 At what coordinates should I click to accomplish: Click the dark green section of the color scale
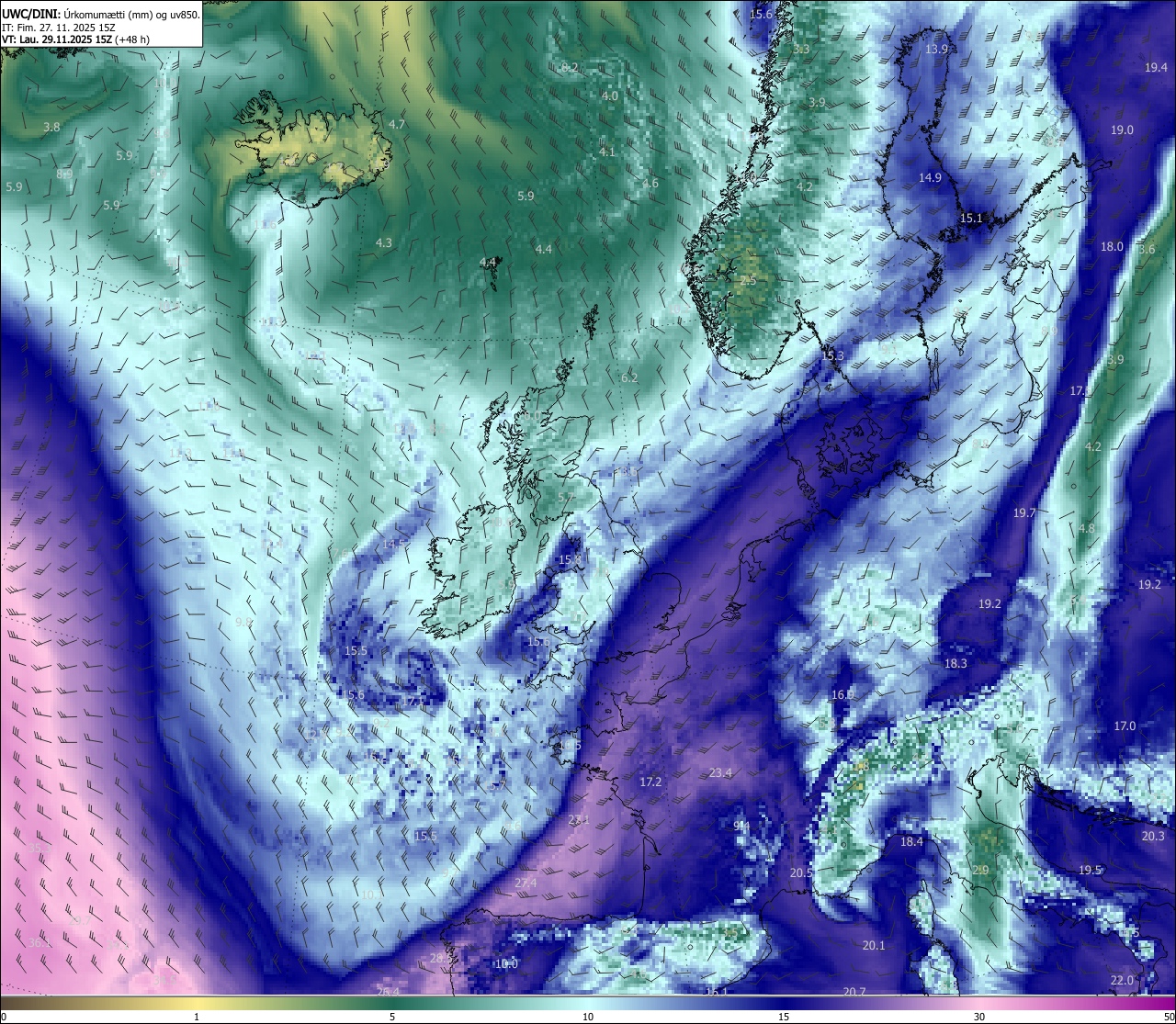click(392, 1003)
